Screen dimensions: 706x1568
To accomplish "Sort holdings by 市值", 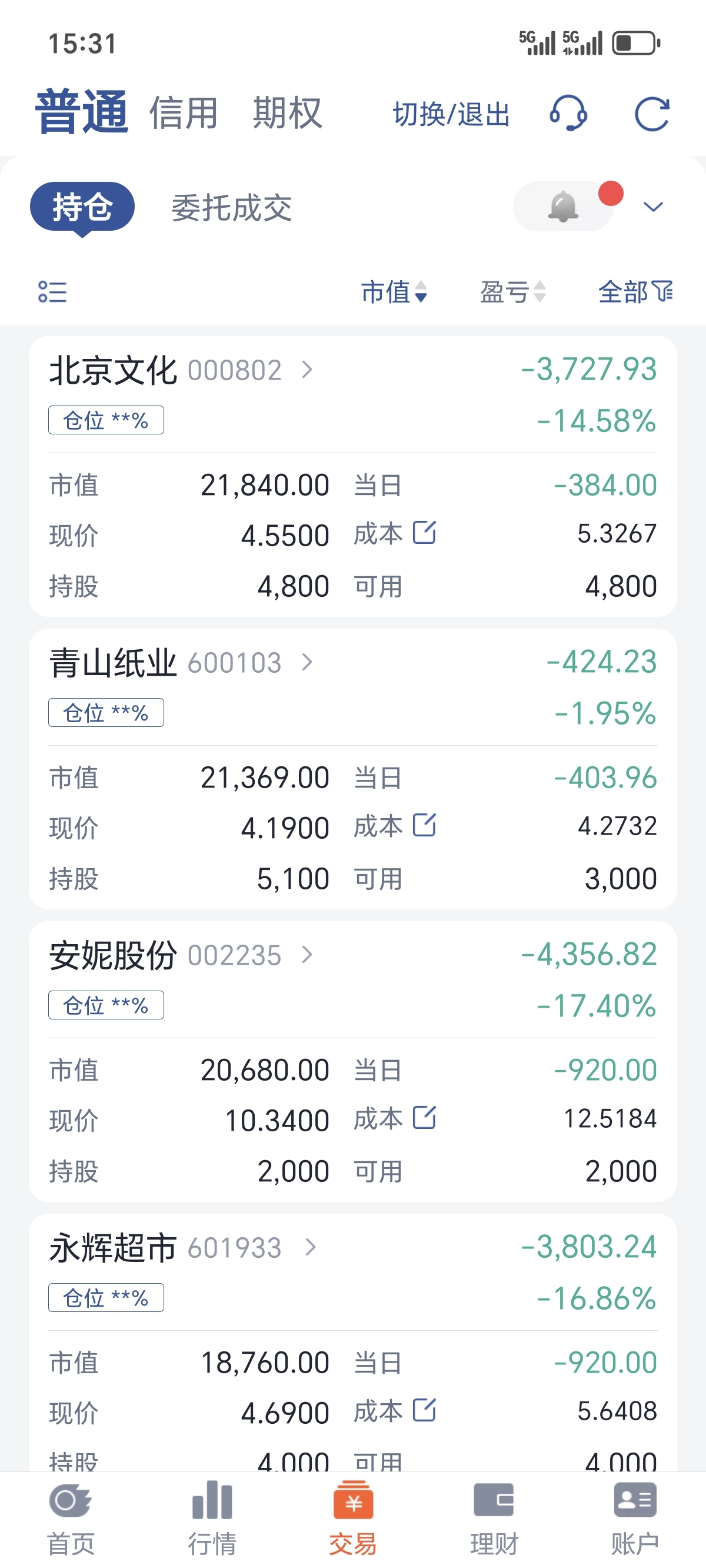I will [394, 291].
